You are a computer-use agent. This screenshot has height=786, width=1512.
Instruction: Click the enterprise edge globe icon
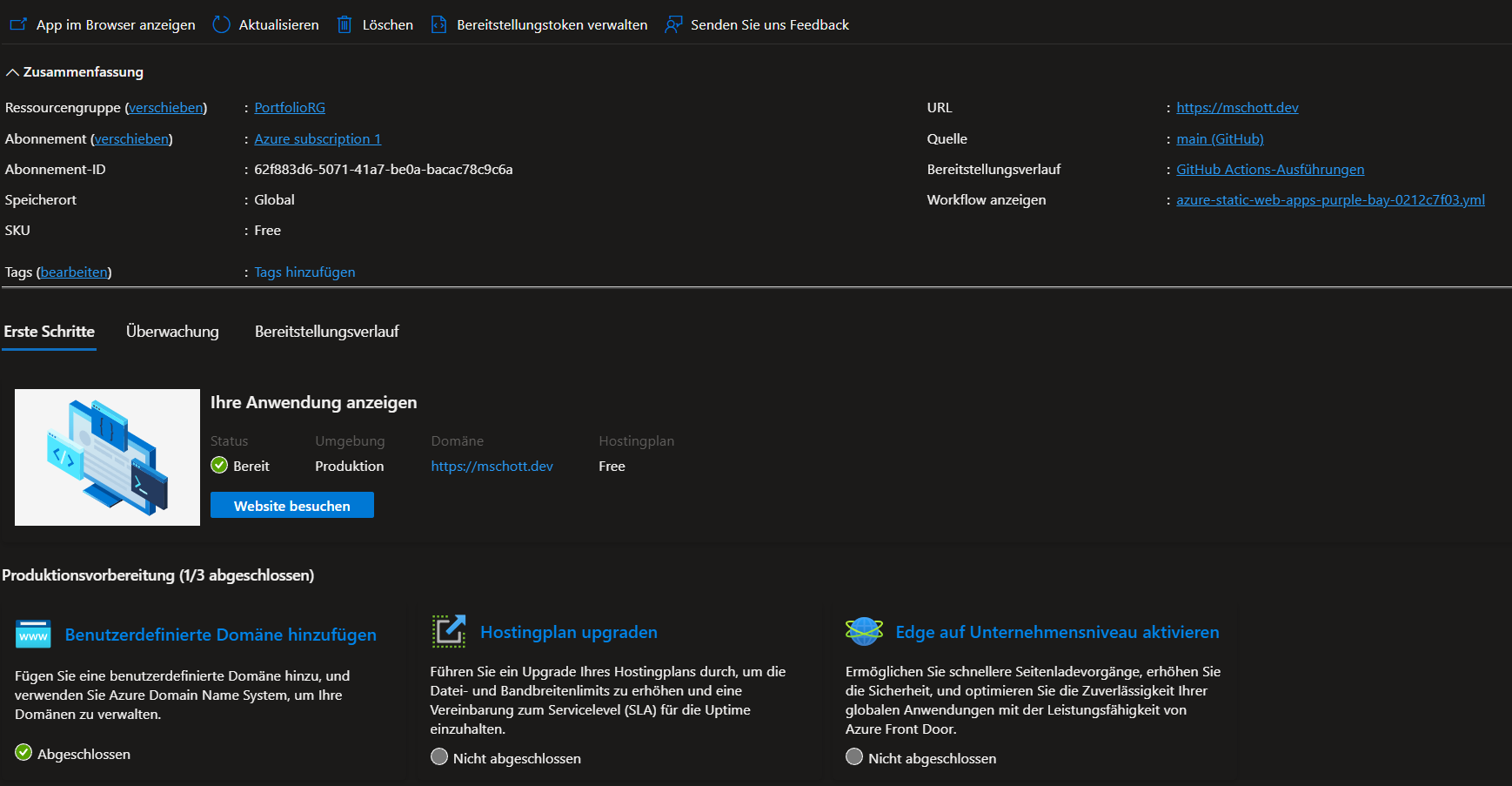click(864, 631)
